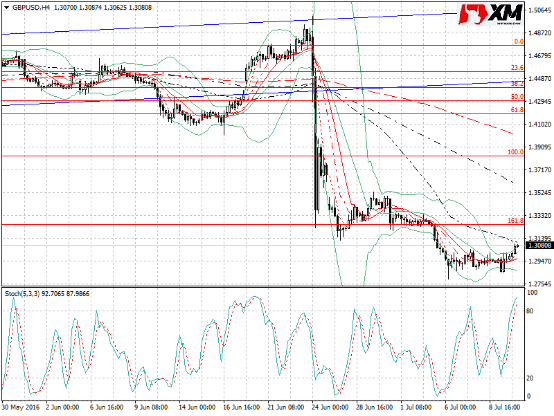Click the dropdown triangle beside GBPUSD,H4
The height and width of the screenshot is (416, 554).
tap(6, 7)
